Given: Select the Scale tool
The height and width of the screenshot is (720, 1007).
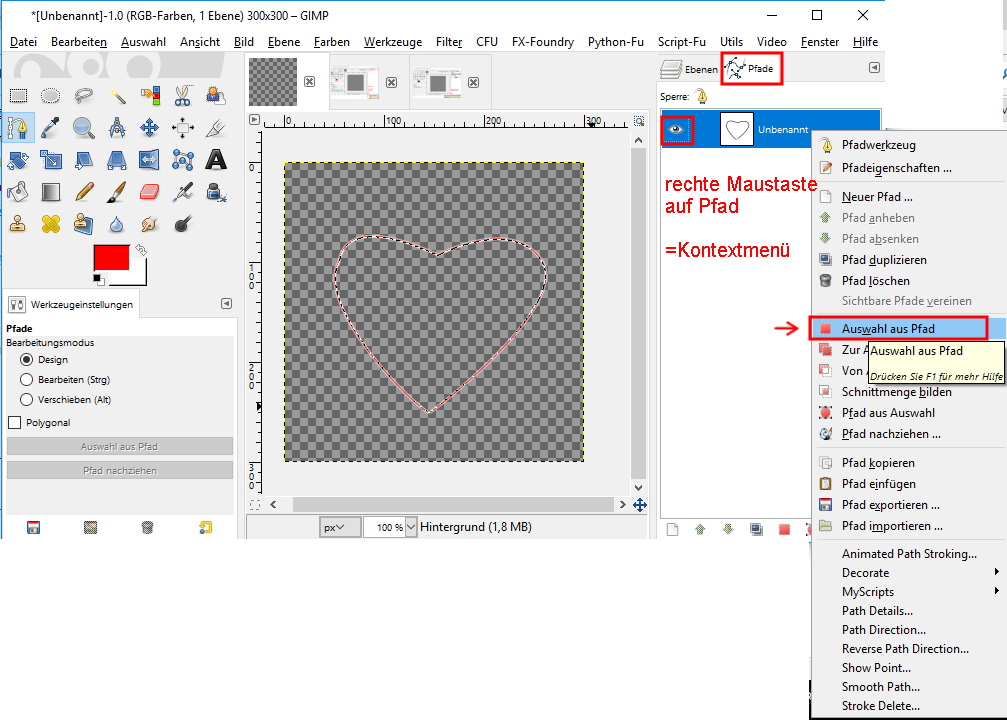Looking at the screenshot, I should click(51, 160).
